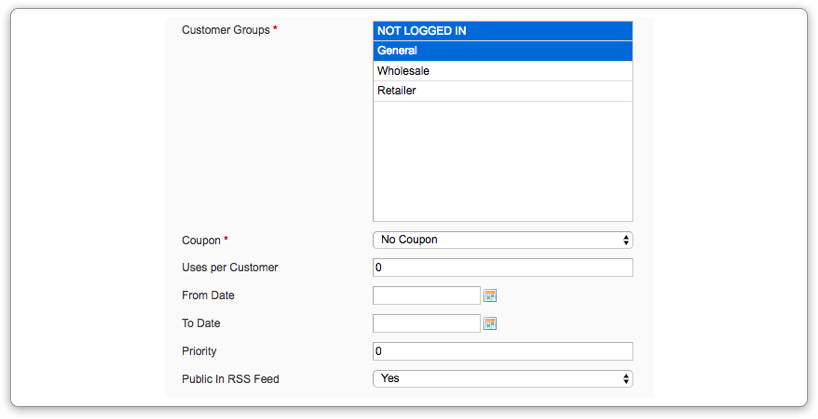Click the Customer Groups label
Image resolution: width=818 pixels, height=419 pixels.
[226, 30]
